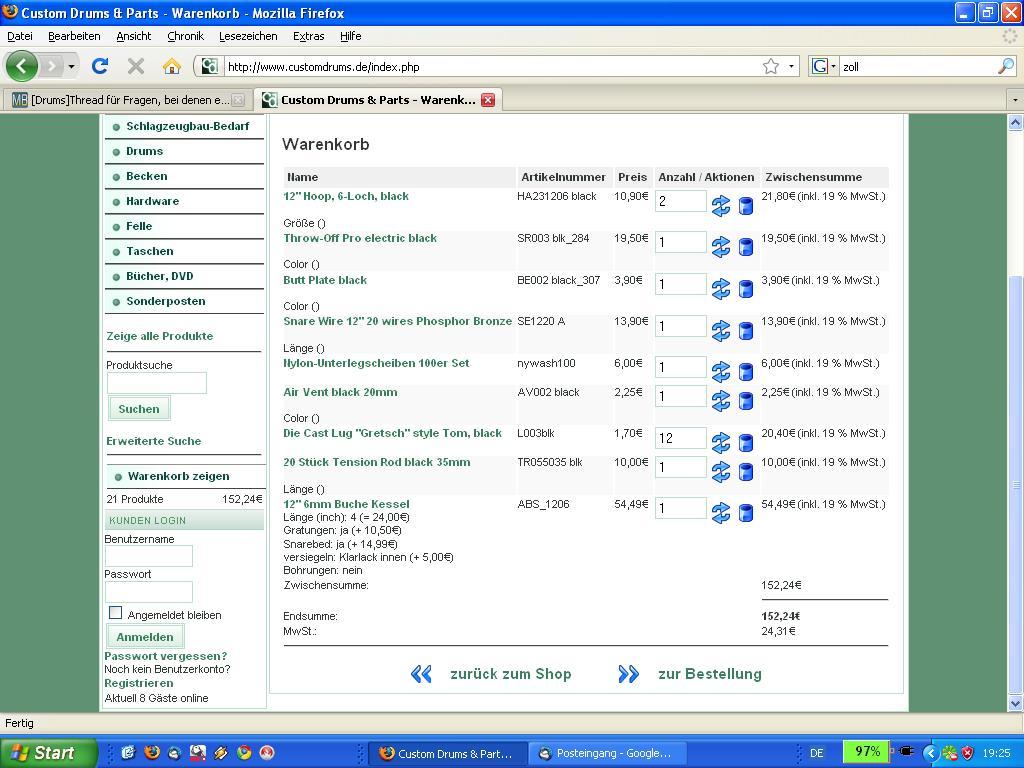
Task: Reload the current page
Action: [100, 66]
